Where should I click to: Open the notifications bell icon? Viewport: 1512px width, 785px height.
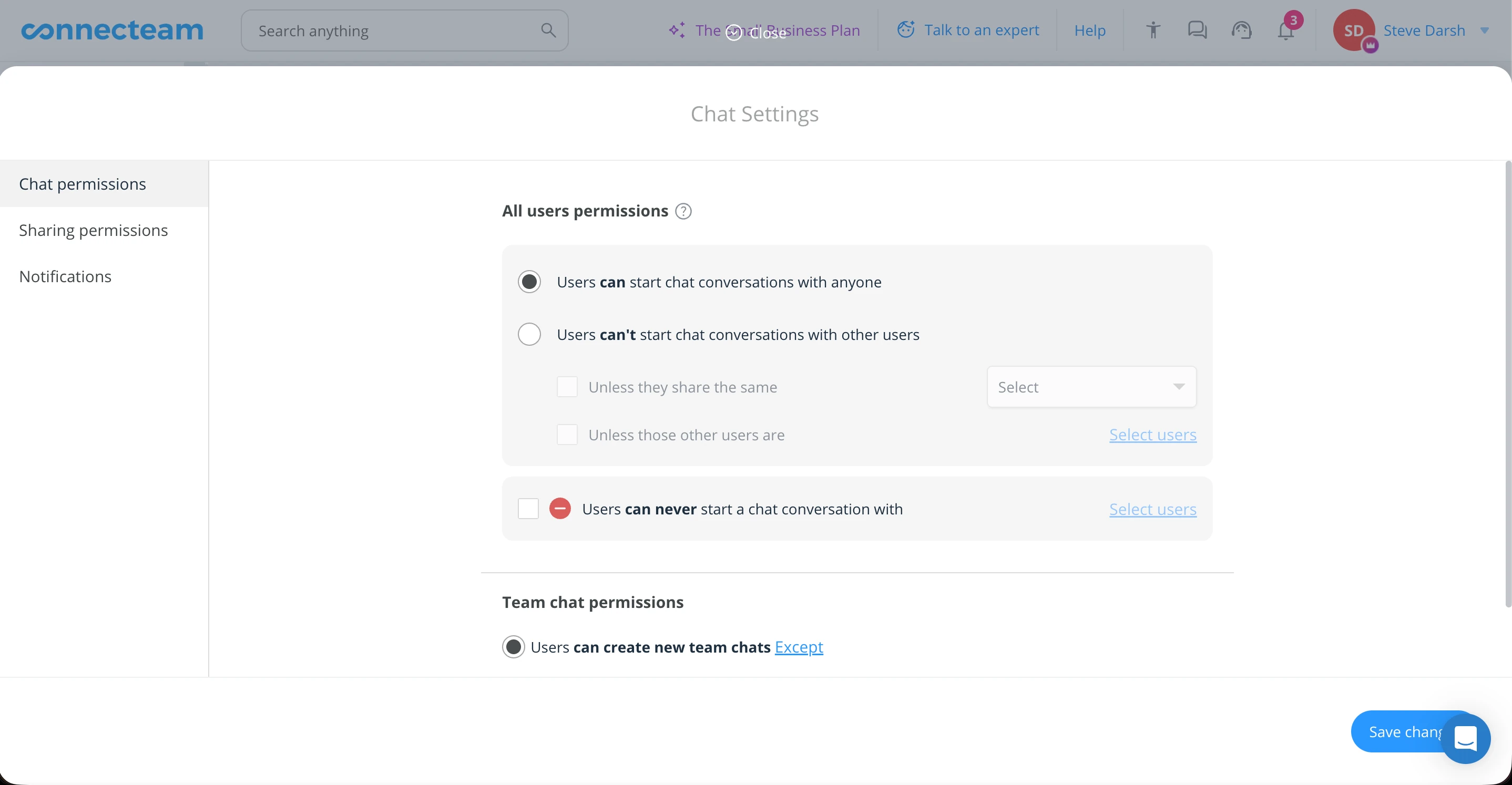click(x=1285, y=30)
